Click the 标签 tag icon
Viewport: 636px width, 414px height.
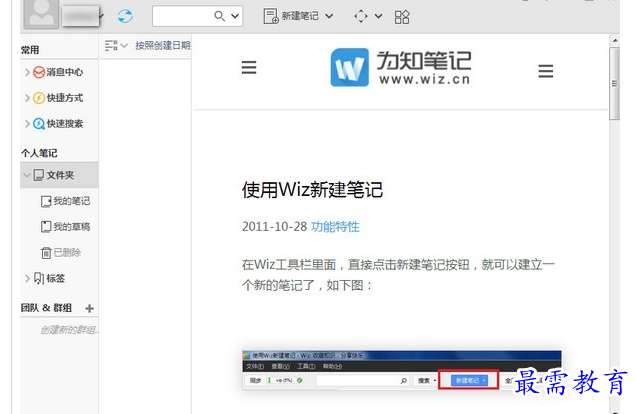[x=39, y=278]
